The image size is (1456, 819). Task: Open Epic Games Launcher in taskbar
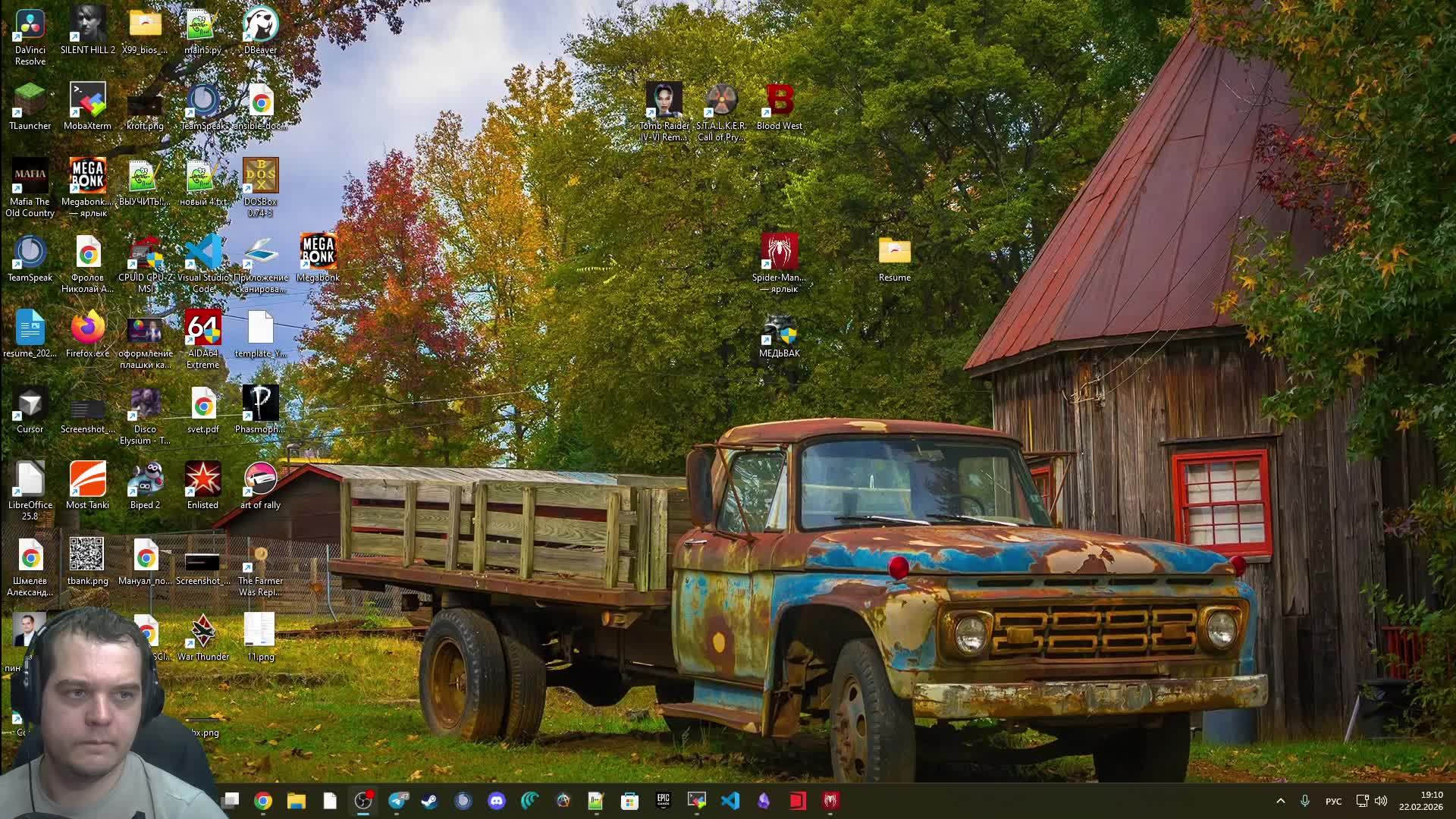pyautogui.click(x=664, y=801)
